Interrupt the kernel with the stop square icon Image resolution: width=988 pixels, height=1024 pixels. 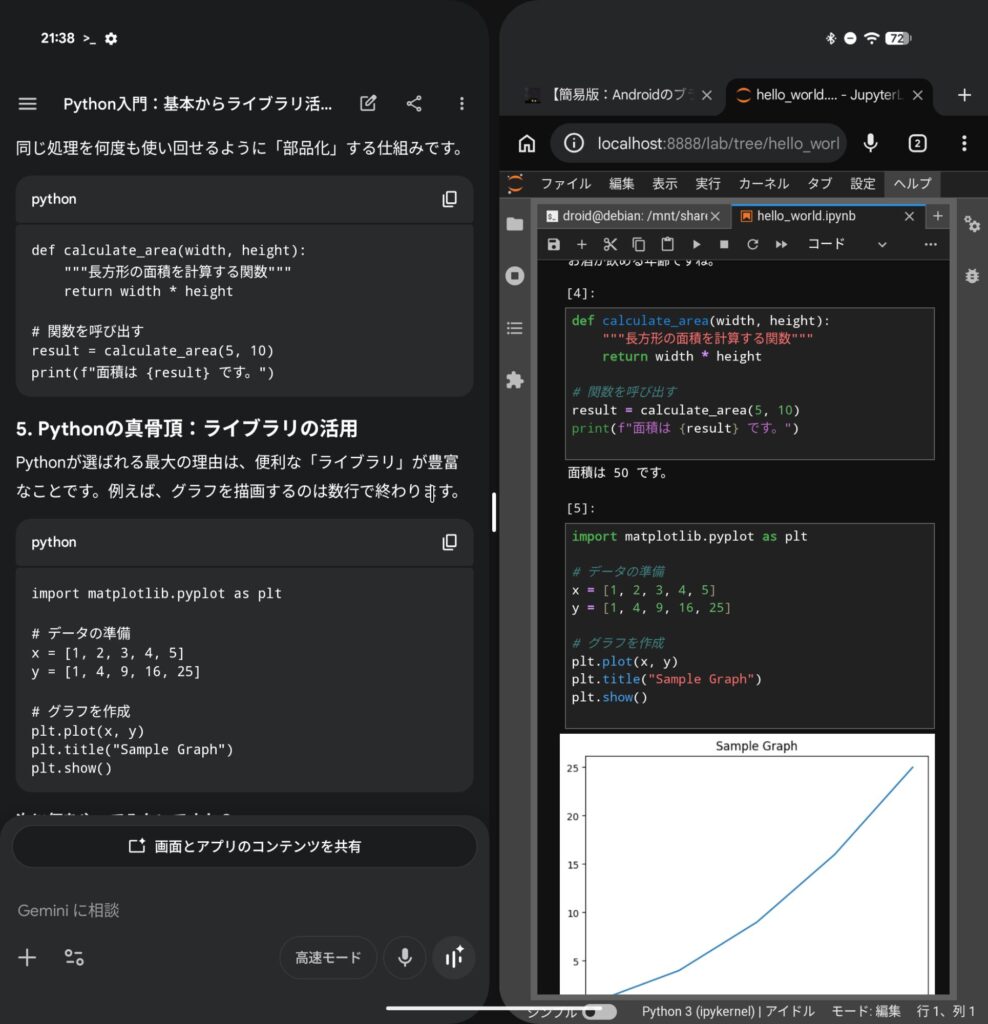724,244
